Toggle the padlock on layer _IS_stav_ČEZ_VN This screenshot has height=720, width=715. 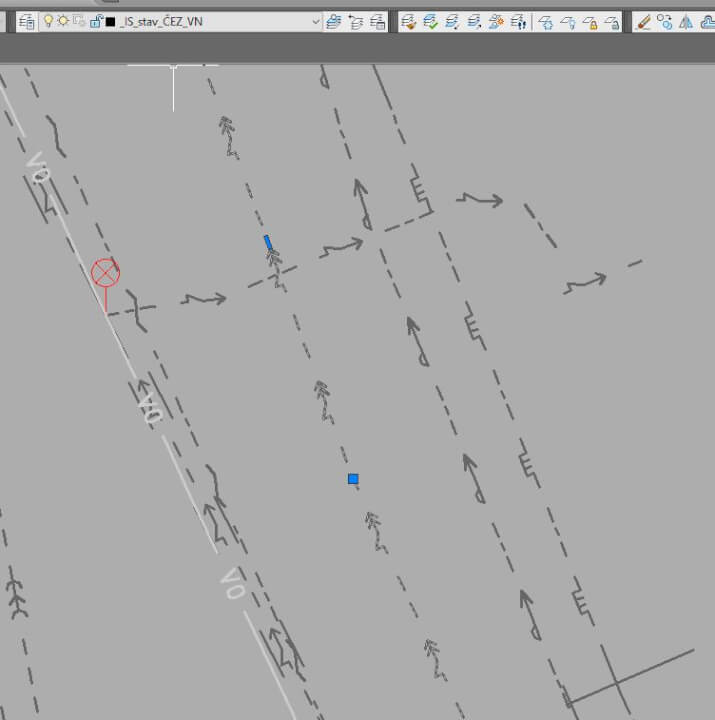(x=95, y=21)
